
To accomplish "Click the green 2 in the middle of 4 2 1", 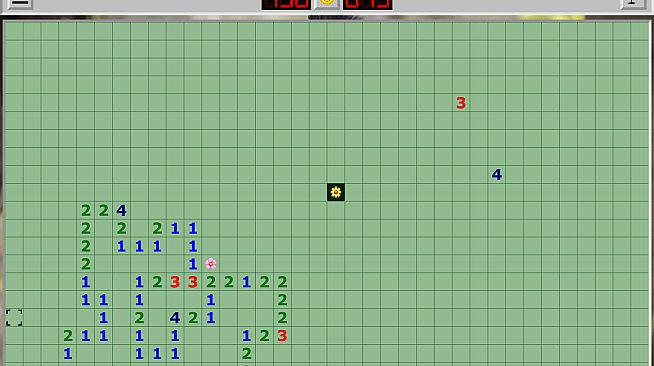I will point(193,318).
